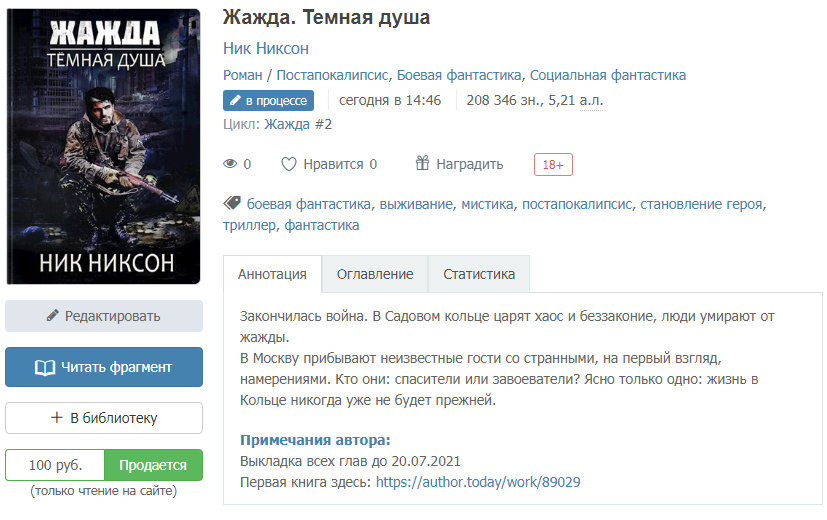Image resolution: width=827 pixels, height=520 pixels.
Task: Click the gift icon beside Наградить
Action: tap(422, 163)
